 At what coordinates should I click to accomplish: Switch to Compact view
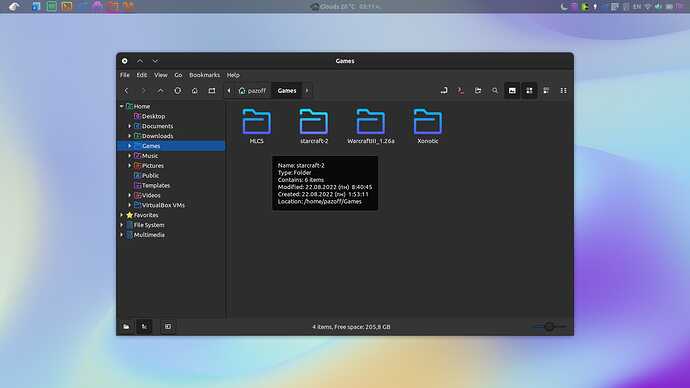564,91
